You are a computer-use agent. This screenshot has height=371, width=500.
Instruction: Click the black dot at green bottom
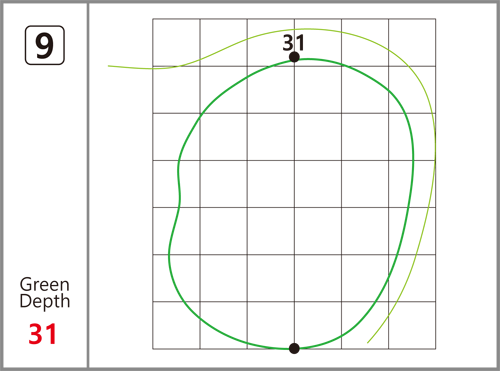[x=294, y=348]
